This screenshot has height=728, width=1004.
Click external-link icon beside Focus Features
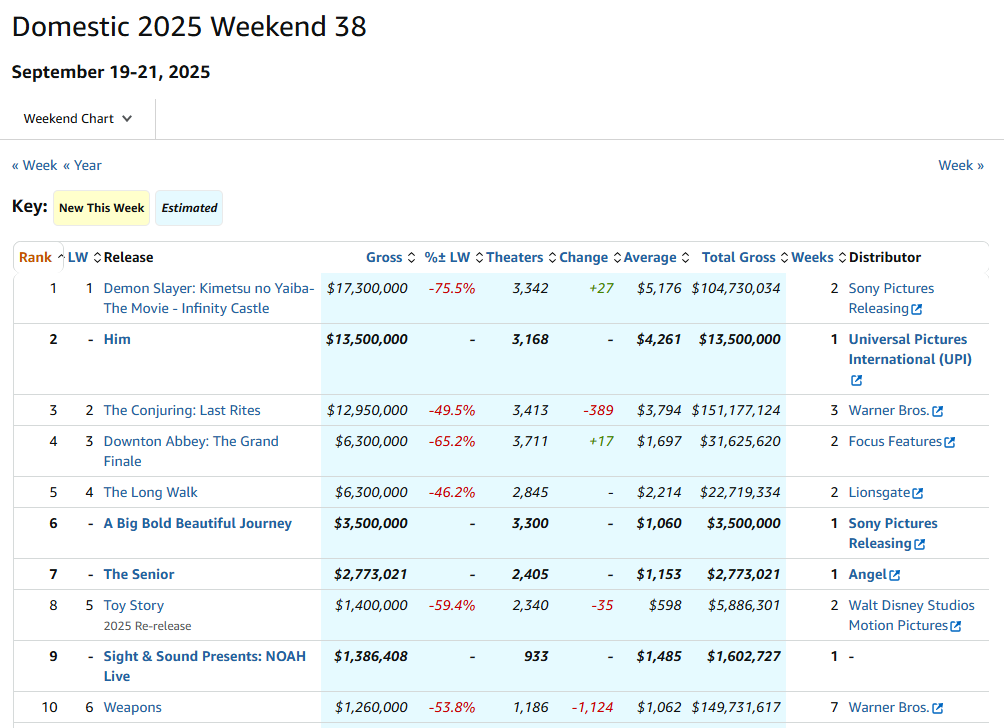(x=950, y=442)
